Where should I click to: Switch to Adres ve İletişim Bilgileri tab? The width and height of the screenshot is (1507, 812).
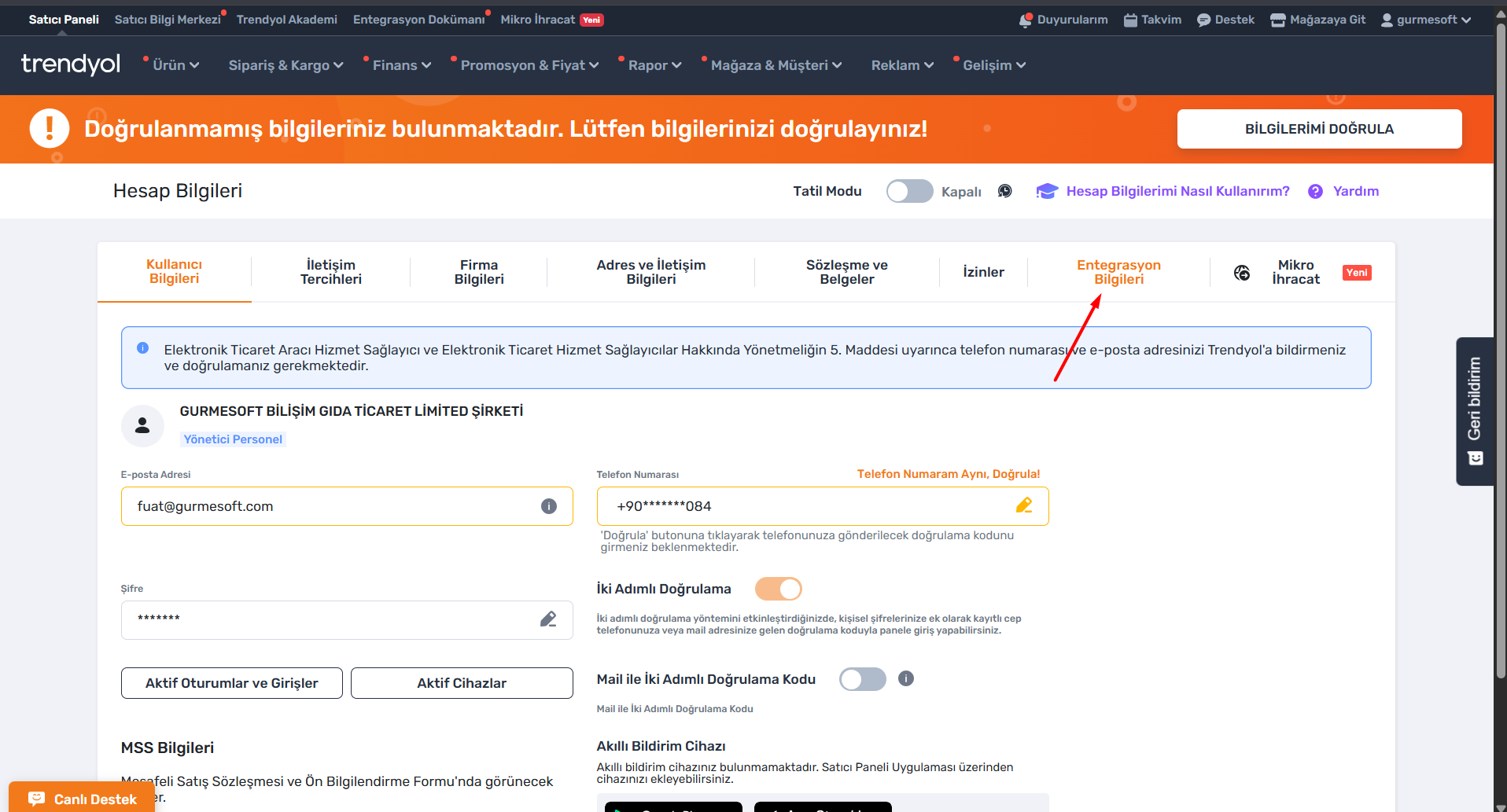[651, 272]
